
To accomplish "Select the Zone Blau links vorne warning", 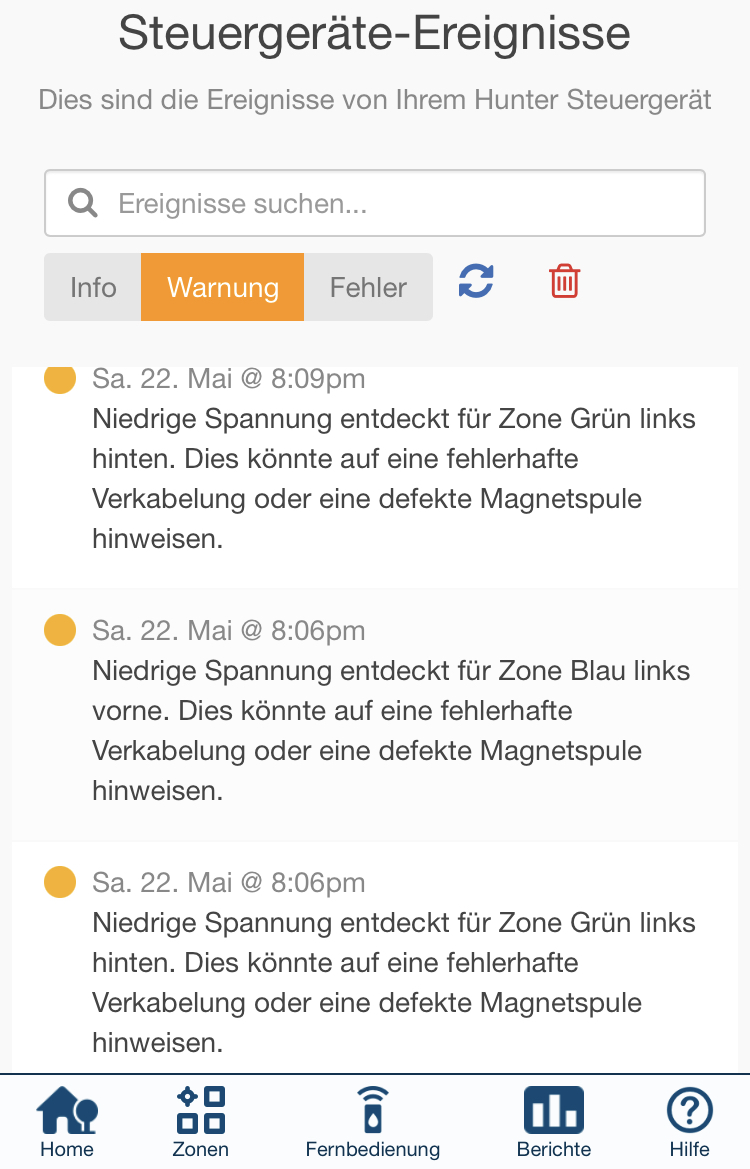I will 374,714.
